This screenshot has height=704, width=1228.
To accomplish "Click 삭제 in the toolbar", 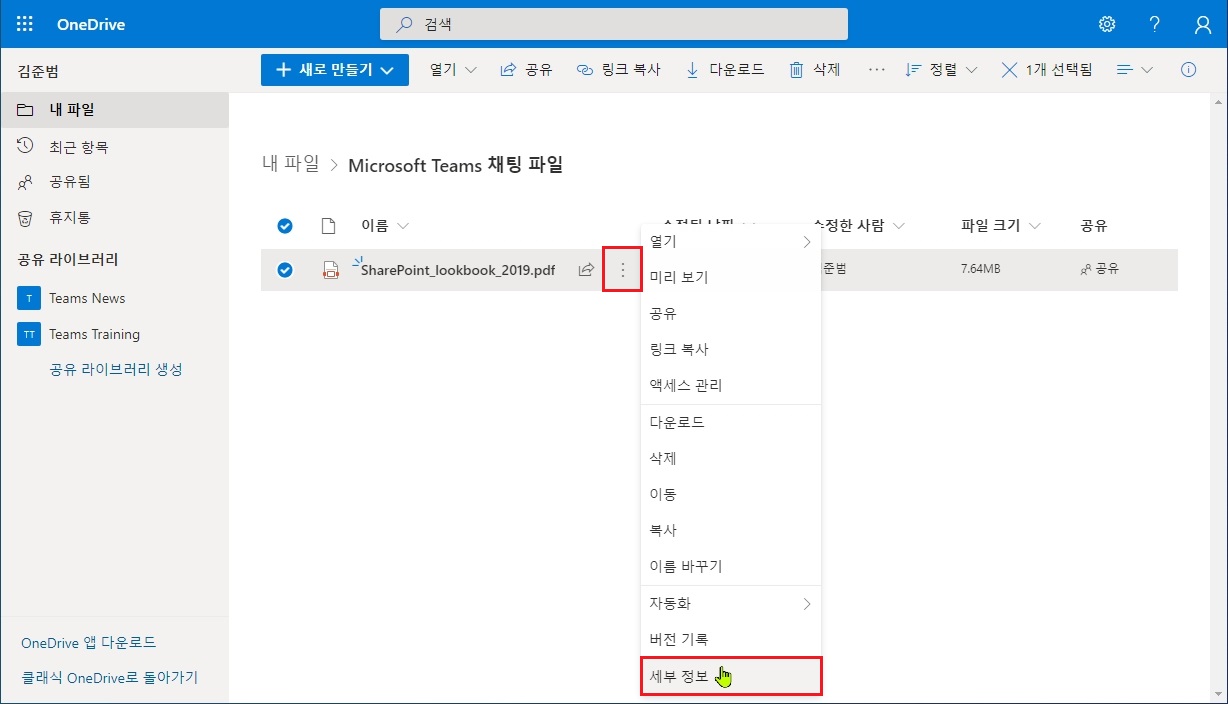I will click(x=815, y=70).
